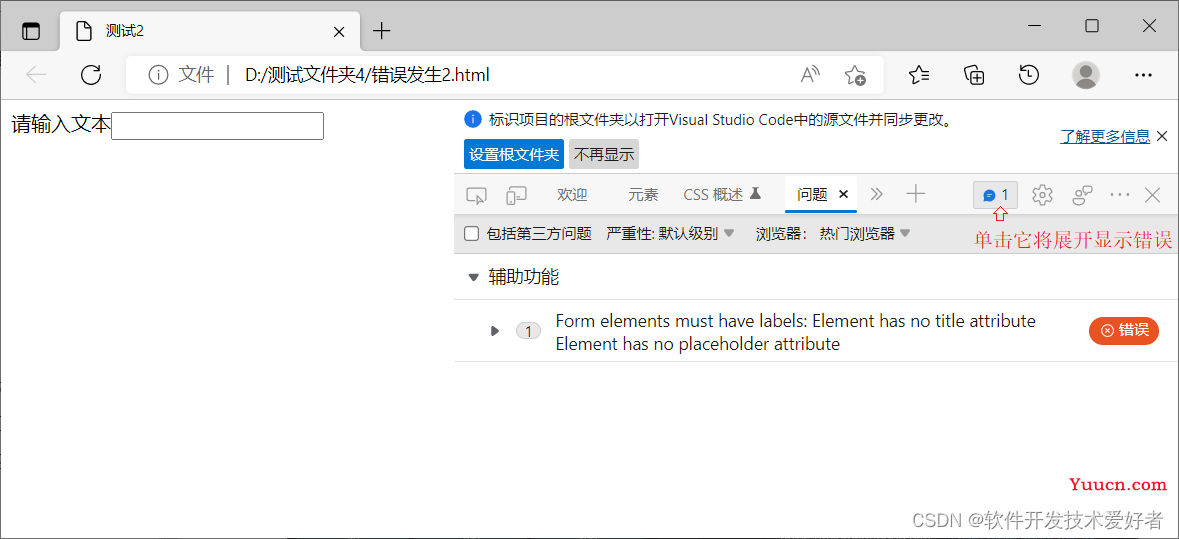The height and width of the screenshot is (539, 1179).
Task: Open customize DevTools ellipsis menu
Action: [1120, 195]
